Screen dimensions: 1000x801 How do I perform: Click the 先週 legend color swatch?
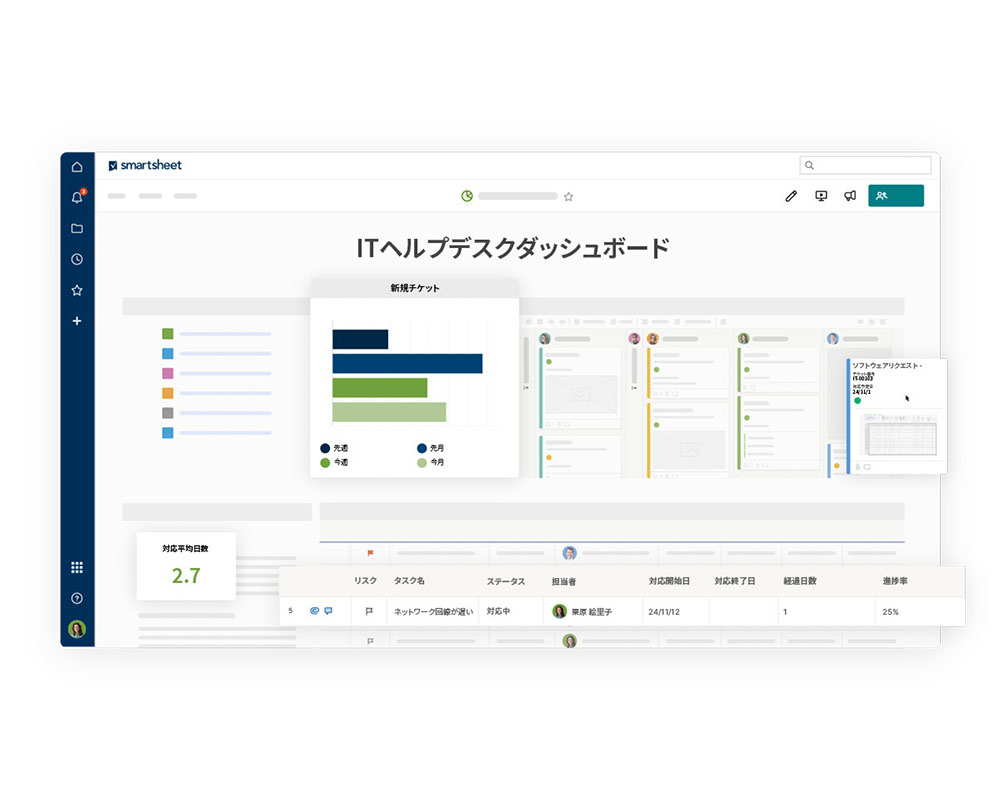pos(325,449)
